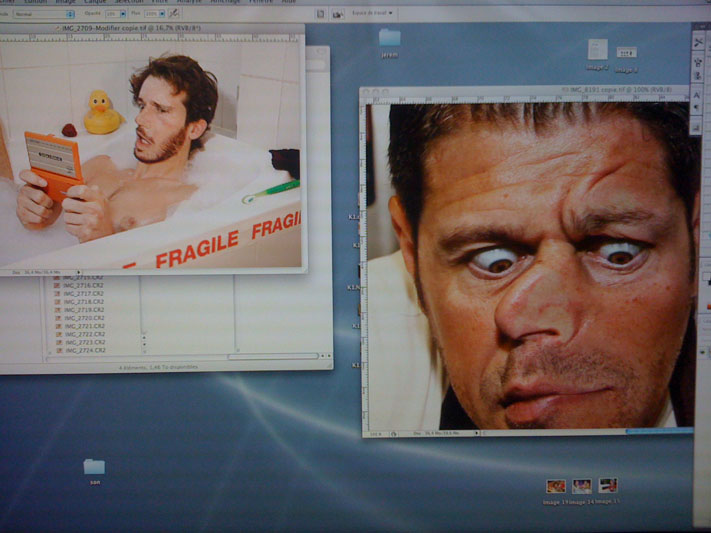
Task: Click the Finder status text about éléments disponibles
Action: click(158, 367)
